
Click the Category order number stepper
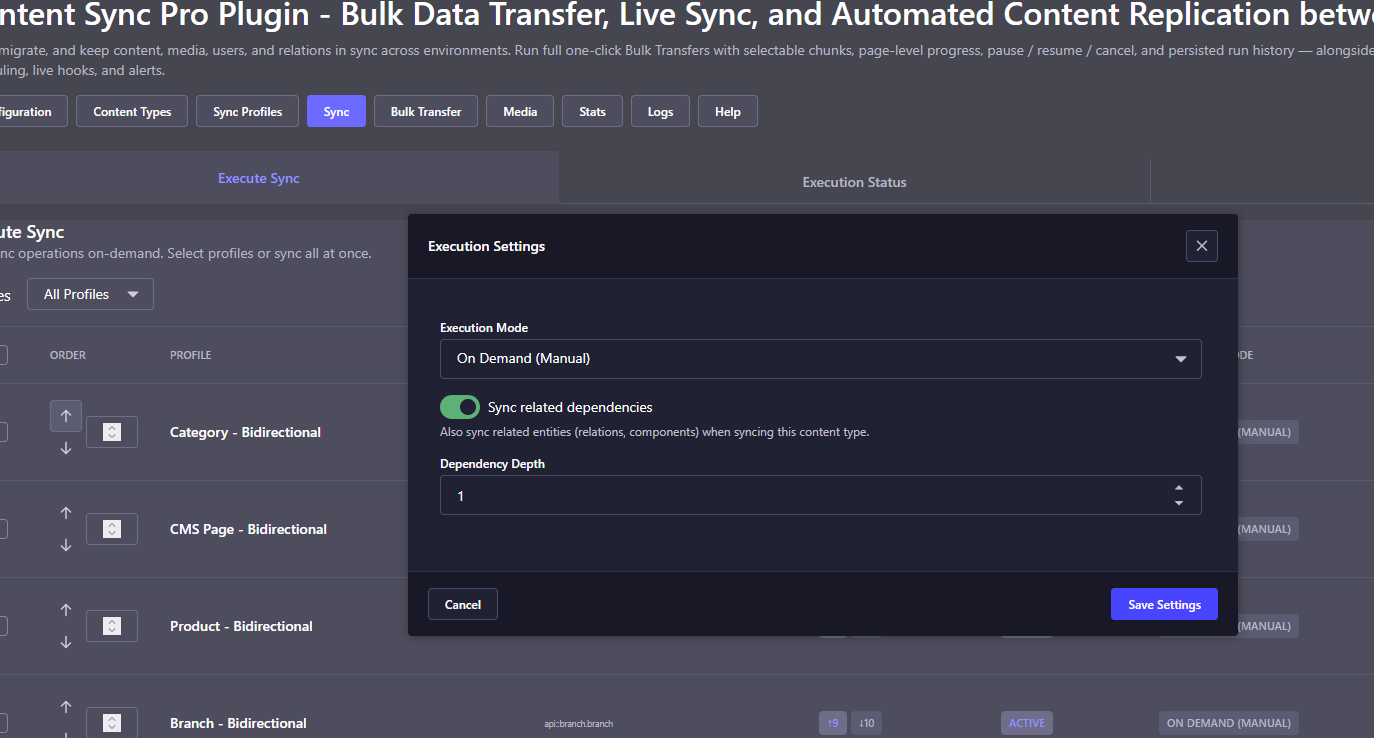[x=112, y=432]
